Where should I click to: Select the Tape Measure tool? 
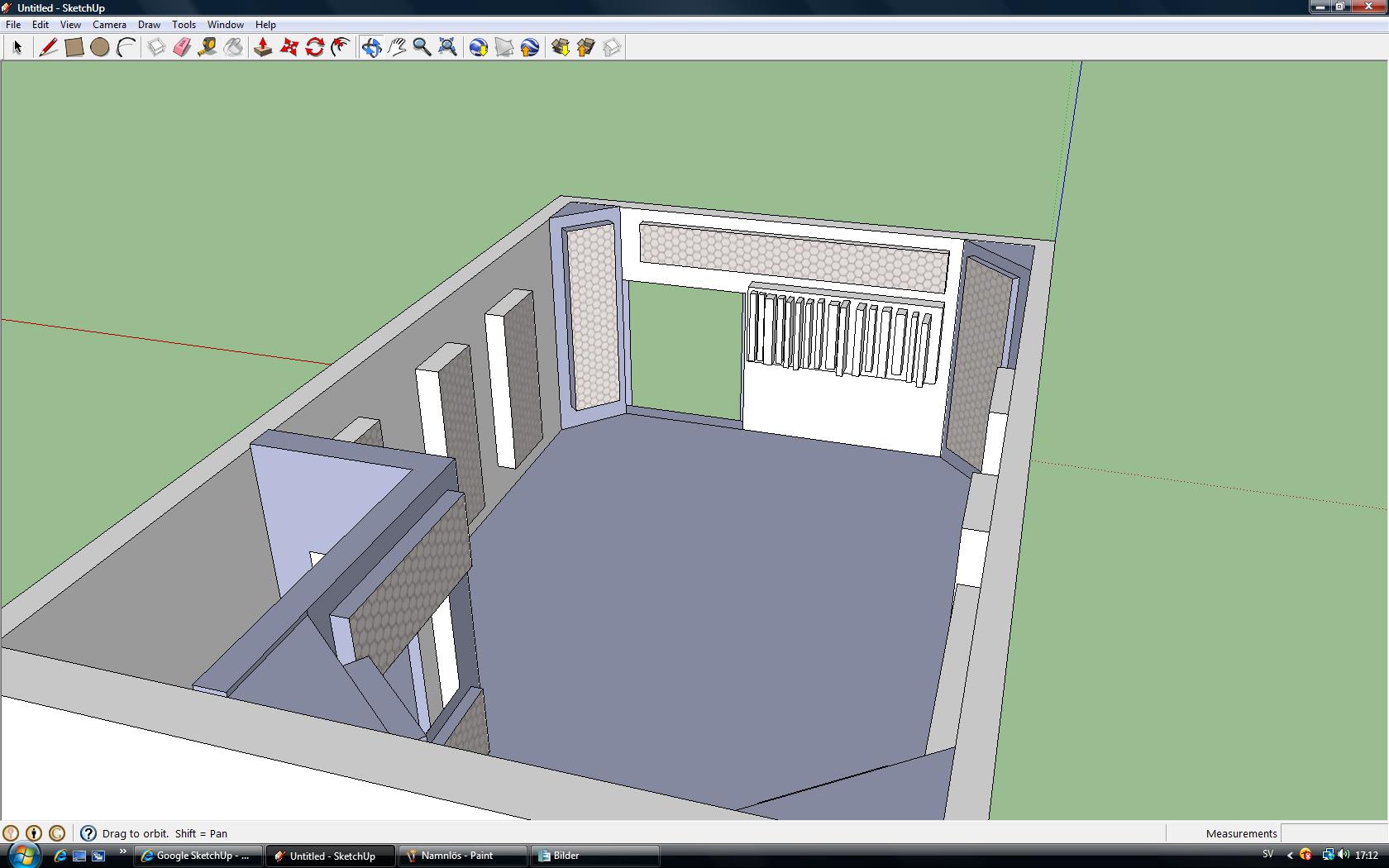point(208,47)
